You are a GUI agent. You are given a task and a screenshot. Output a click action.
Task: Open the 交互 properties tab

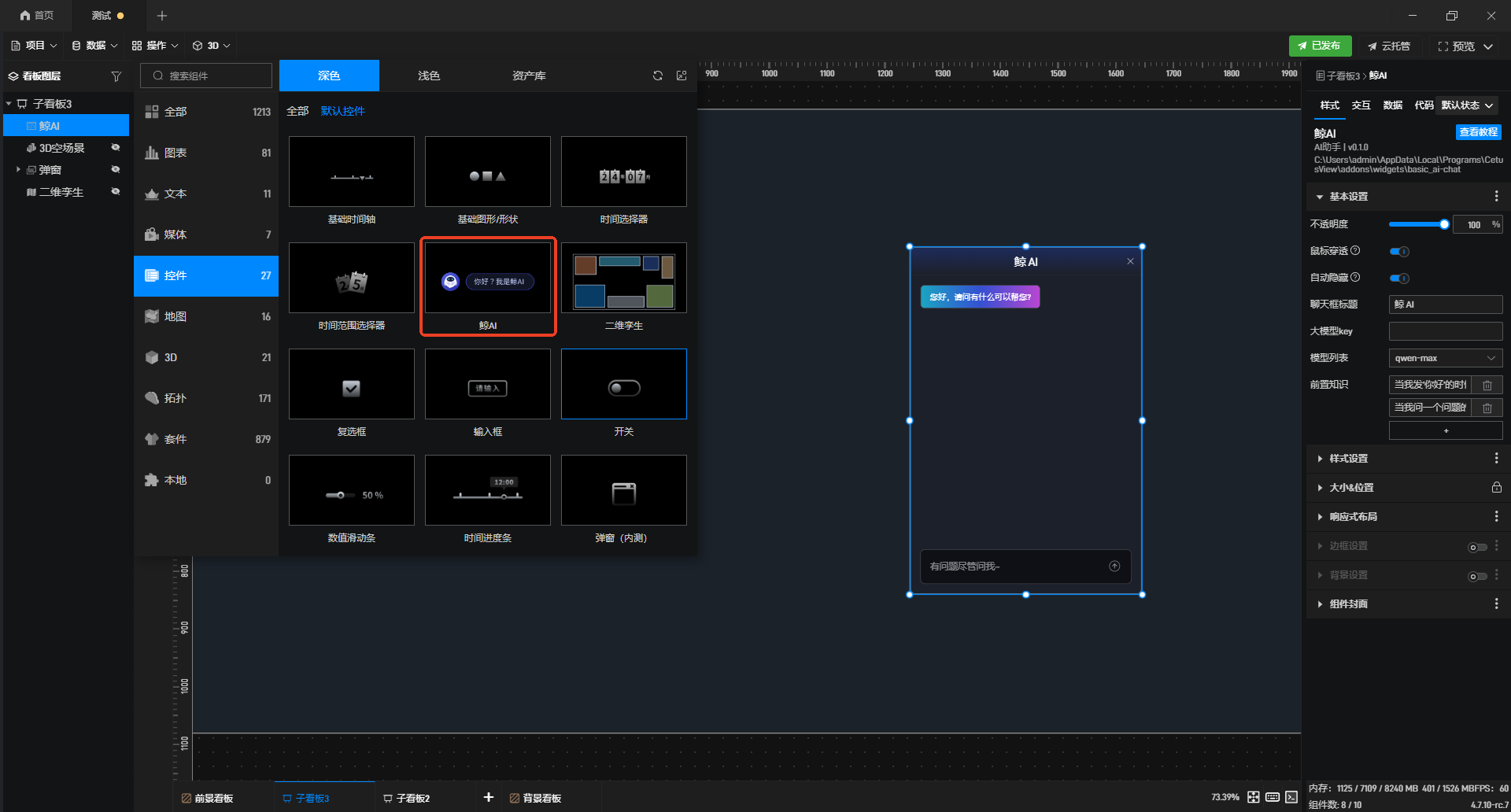[1361, 105]
